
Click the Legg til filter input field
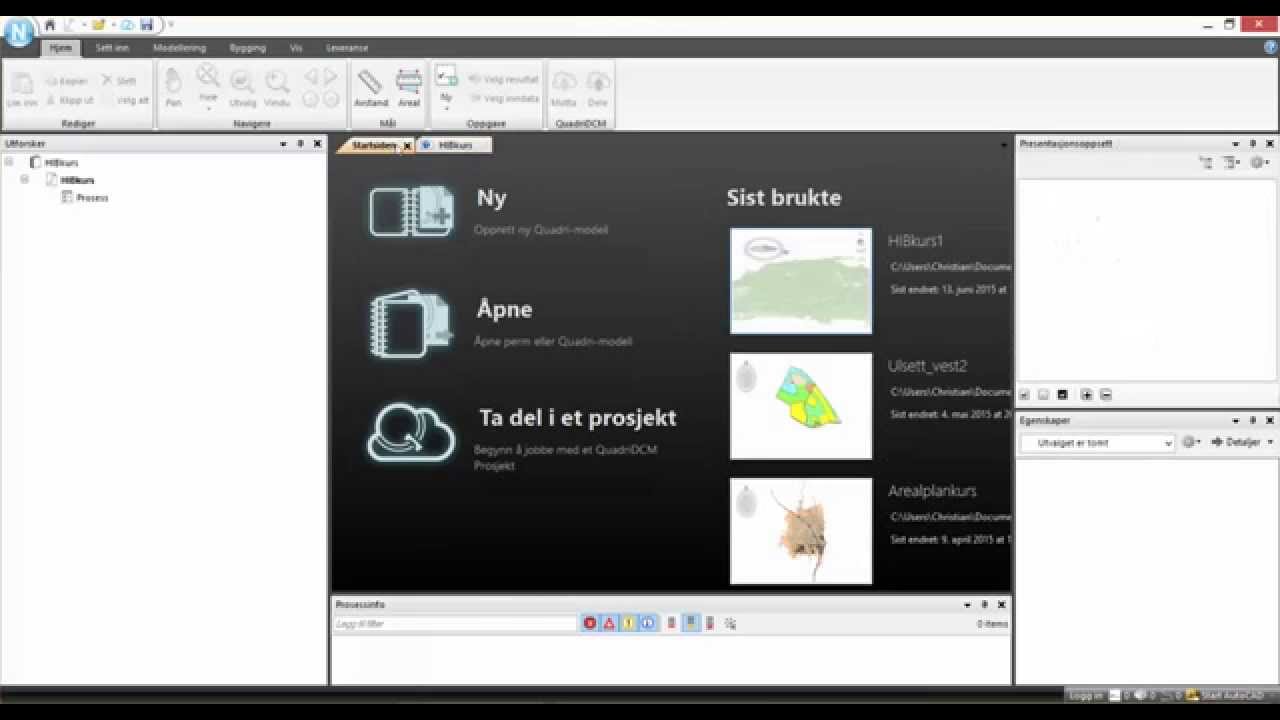455,623
